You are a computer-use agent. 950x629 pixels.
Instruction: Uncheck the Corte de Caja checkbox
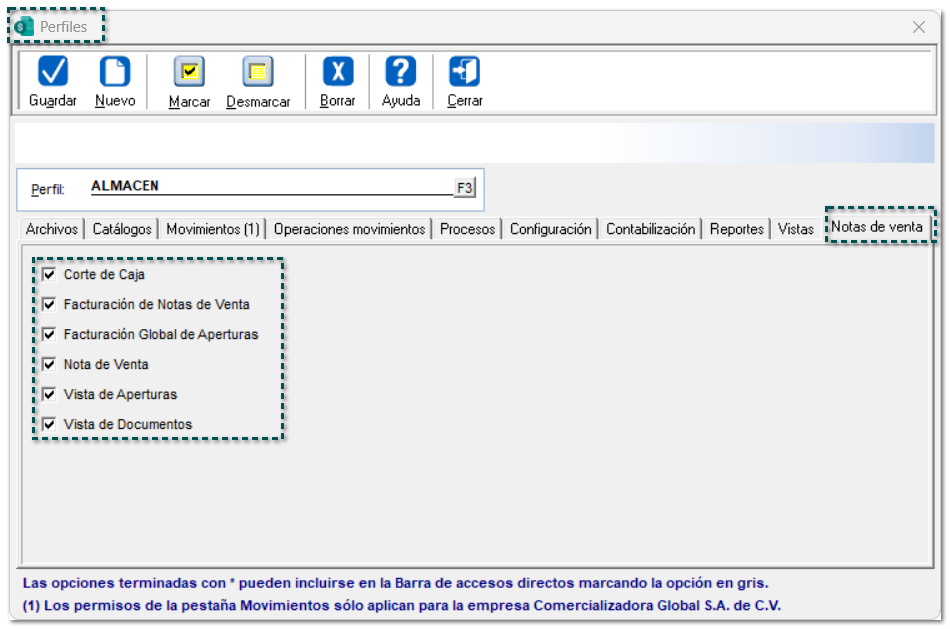49,274
